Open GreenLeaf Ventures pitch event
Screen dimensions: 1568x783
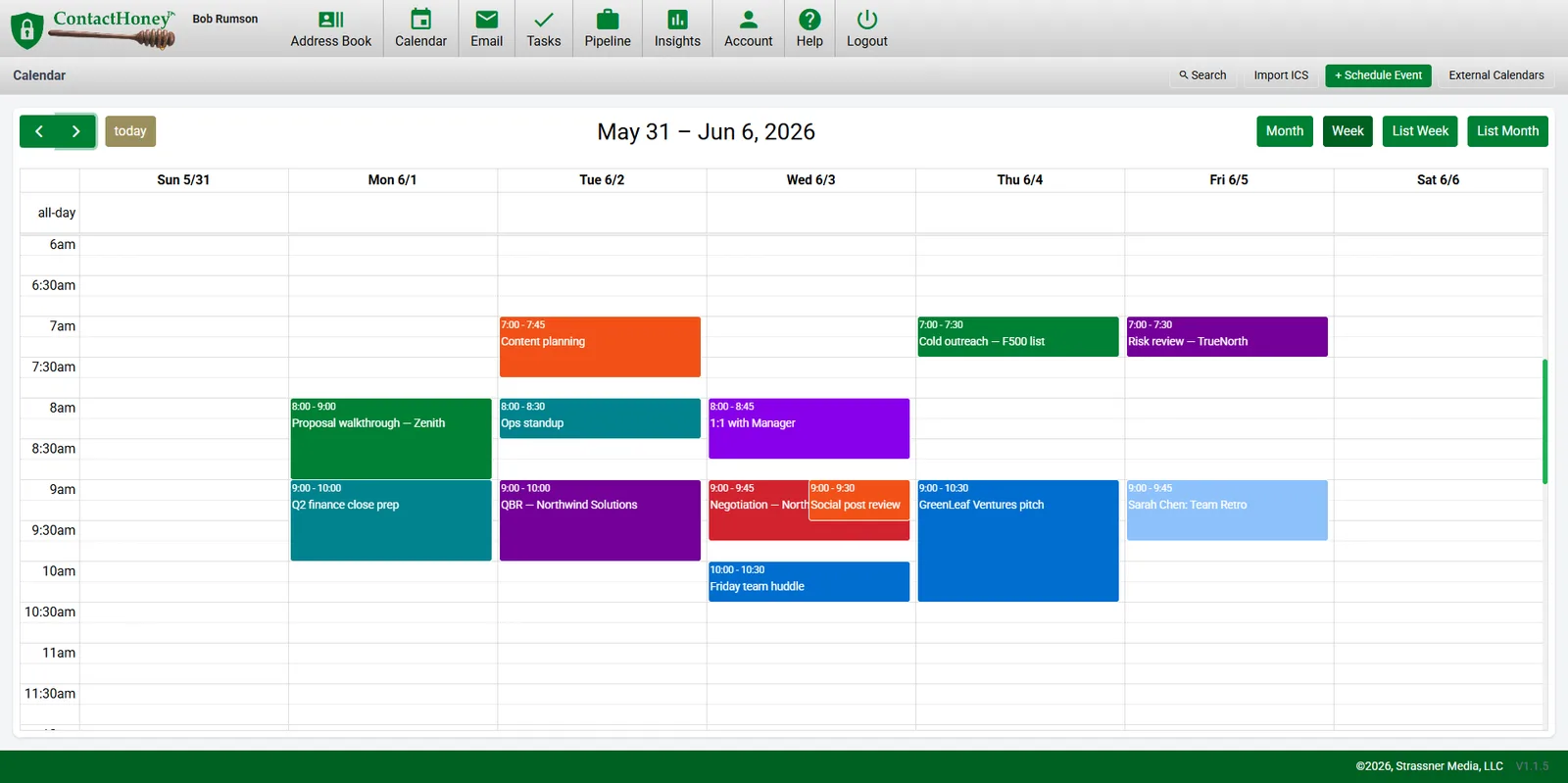1018,541
